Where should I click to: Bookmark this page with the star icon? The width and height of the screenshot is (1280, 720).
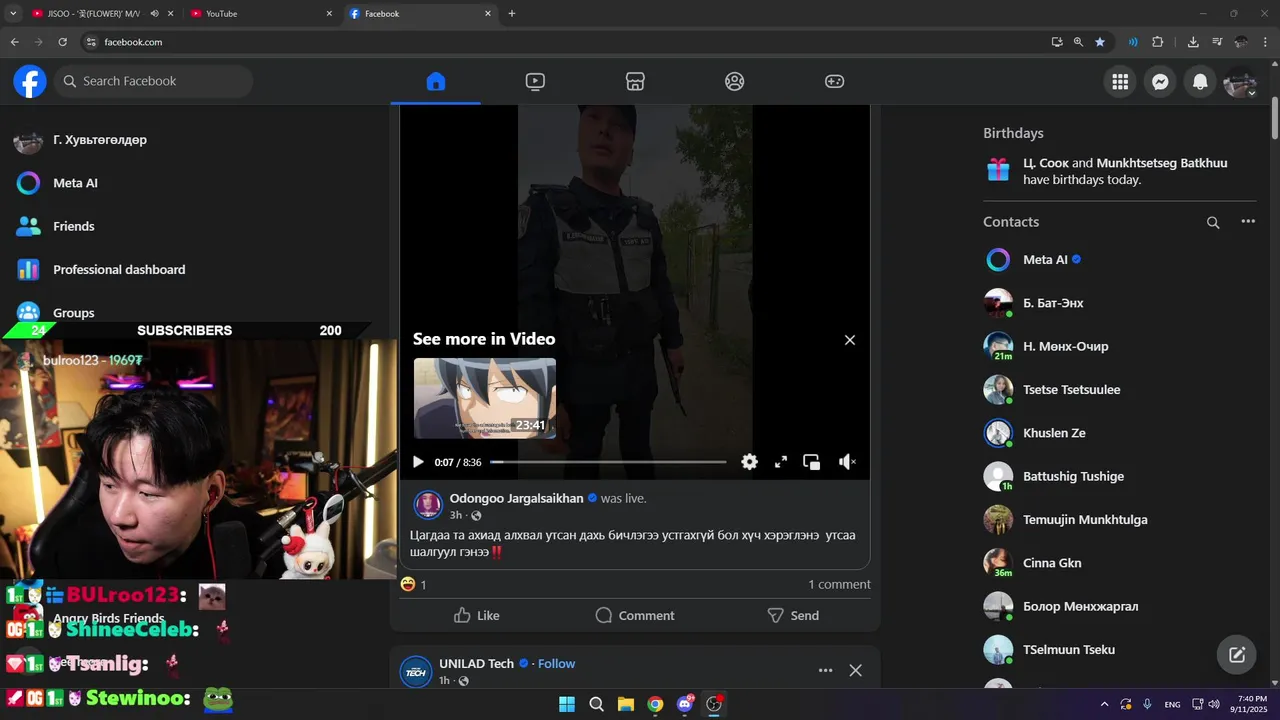[1100, 42]
